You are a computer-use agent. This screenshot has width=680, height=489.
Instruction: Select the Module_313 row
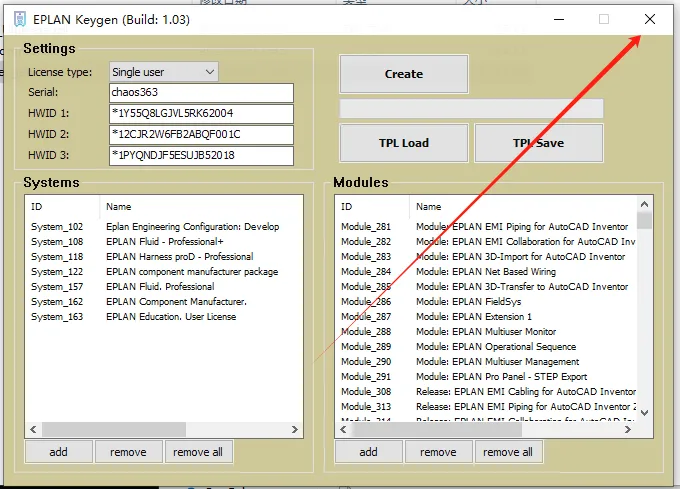click(x=488, y=407)
